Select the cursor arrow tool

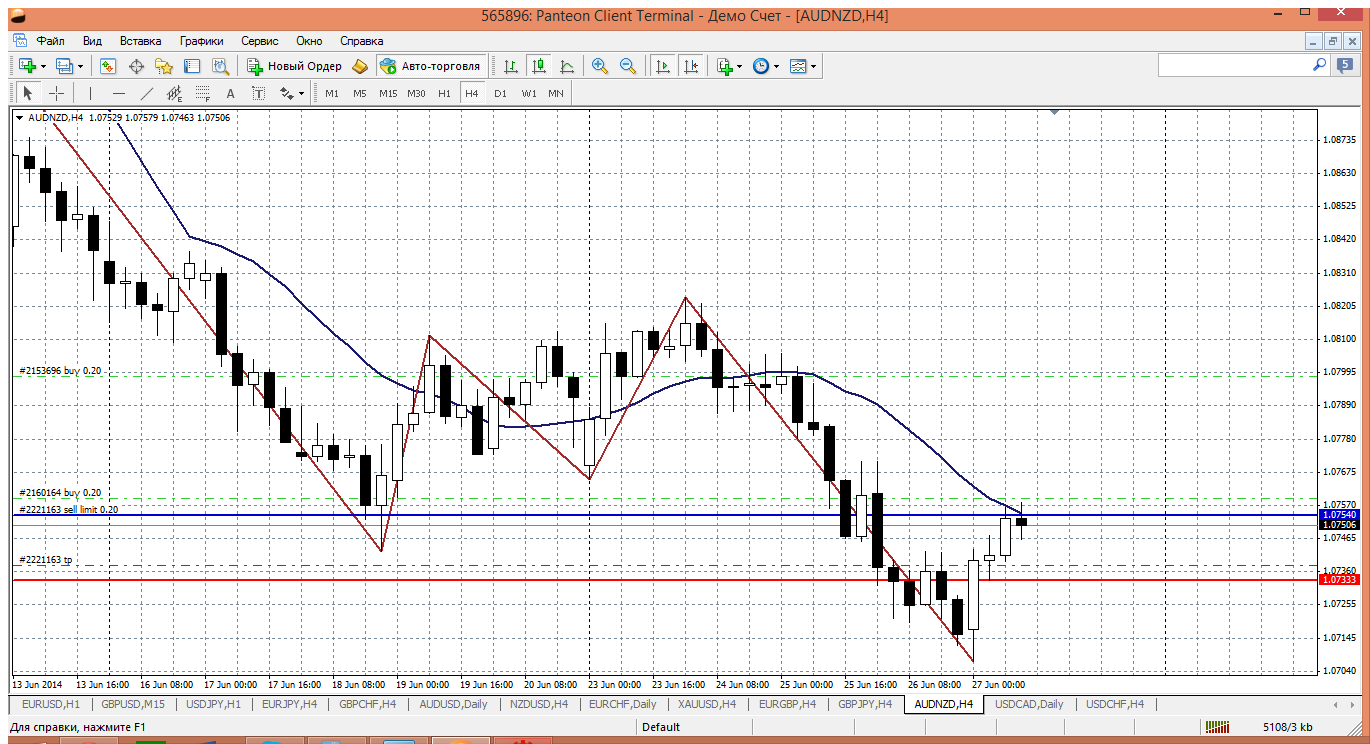coord(28,93)
